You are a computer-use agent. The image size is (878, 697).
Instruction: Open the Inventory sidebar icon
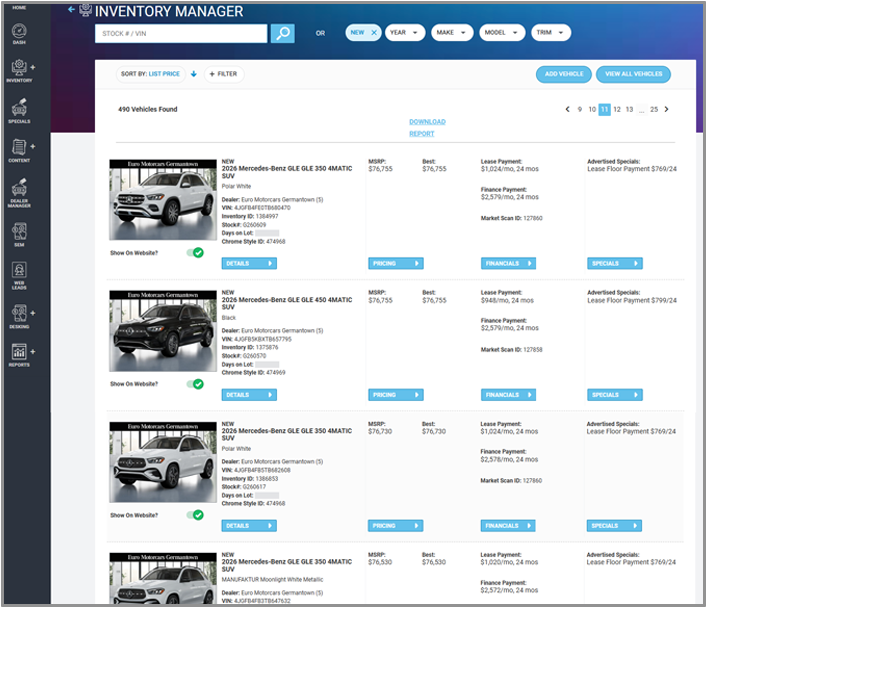click(19, 71)
